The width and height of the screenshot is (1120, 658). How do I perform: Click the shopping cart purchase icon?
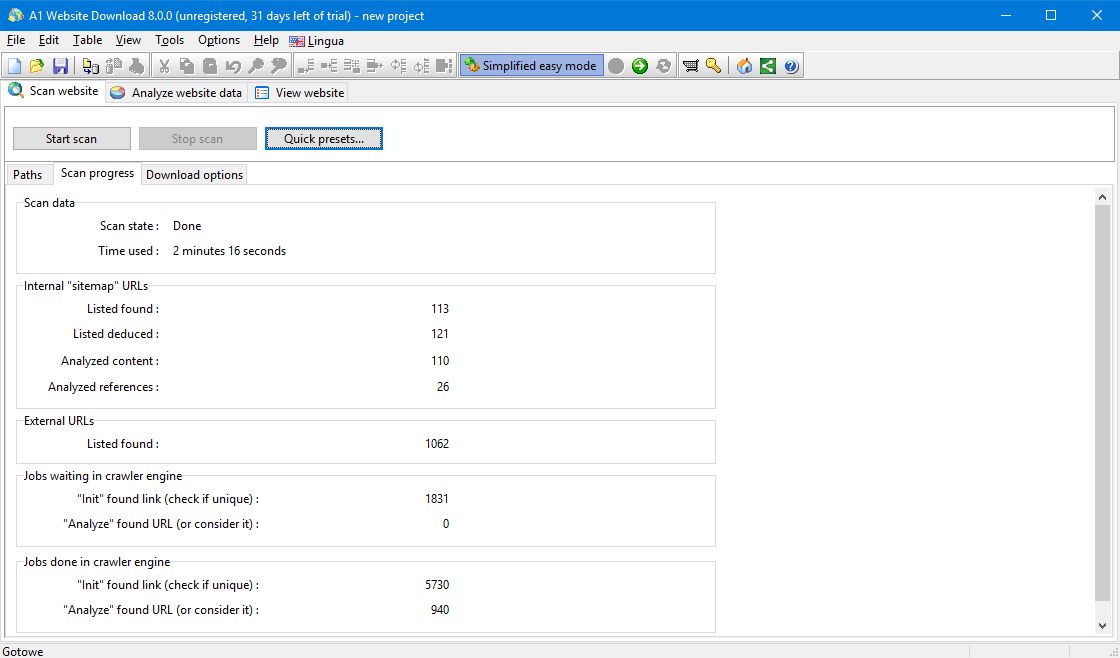point(691,66)
